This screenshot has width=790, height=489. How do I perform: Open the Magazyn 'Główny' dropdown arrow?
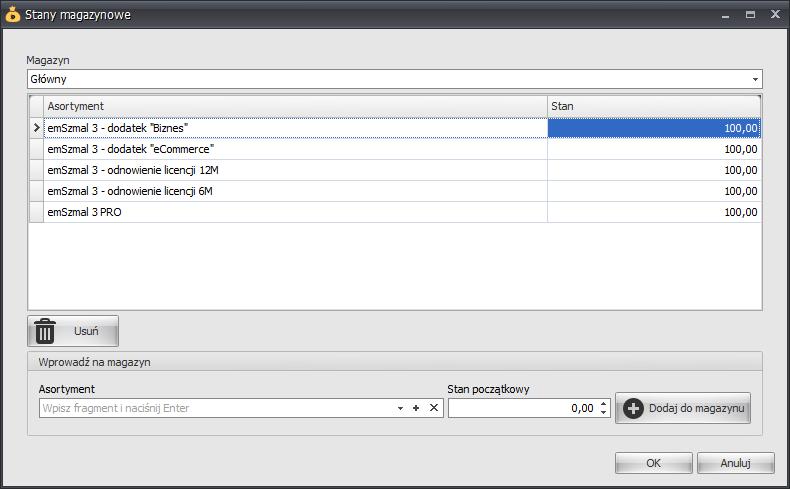coord(755,79)
